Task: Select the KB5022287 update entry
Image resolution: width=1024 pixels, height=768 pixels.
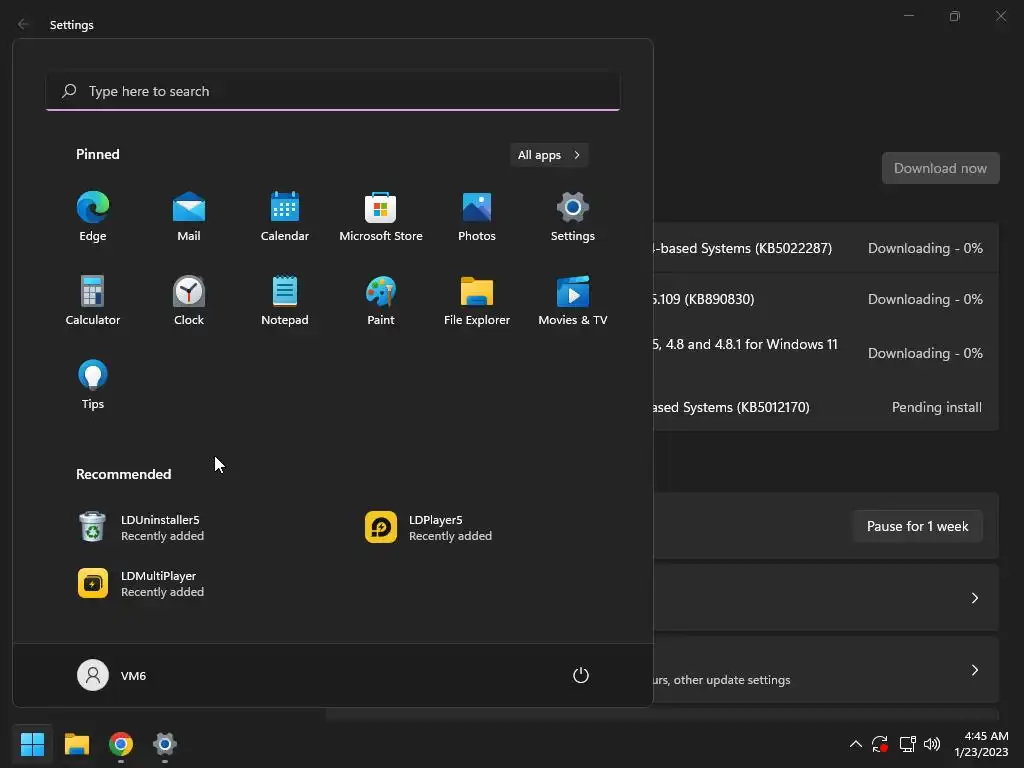Action: click(826, 248)
